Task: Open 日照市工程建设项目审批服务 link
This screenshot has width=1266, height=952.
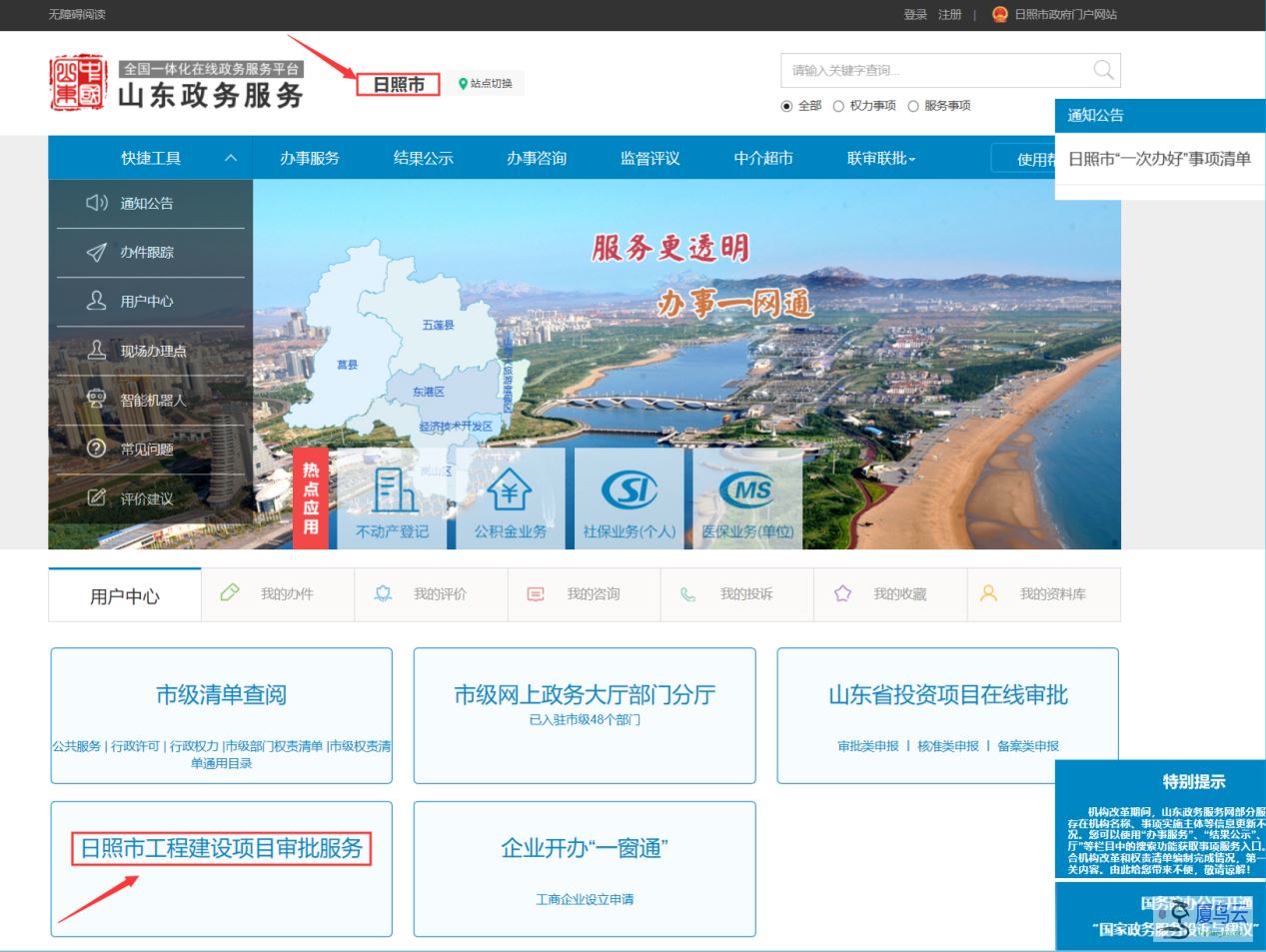Action: tap(222, 848)
